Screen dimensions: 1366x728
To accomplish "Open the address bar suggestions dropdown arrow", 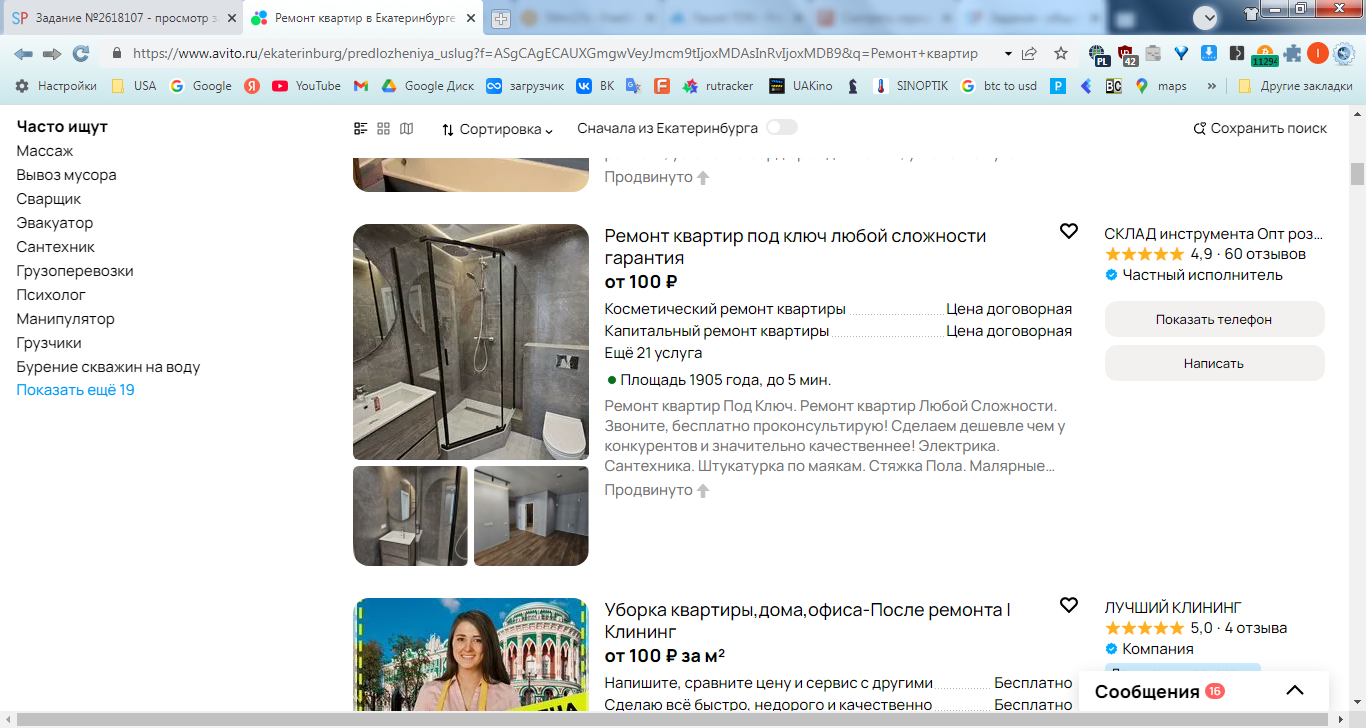I will [x=1007, y=54].
